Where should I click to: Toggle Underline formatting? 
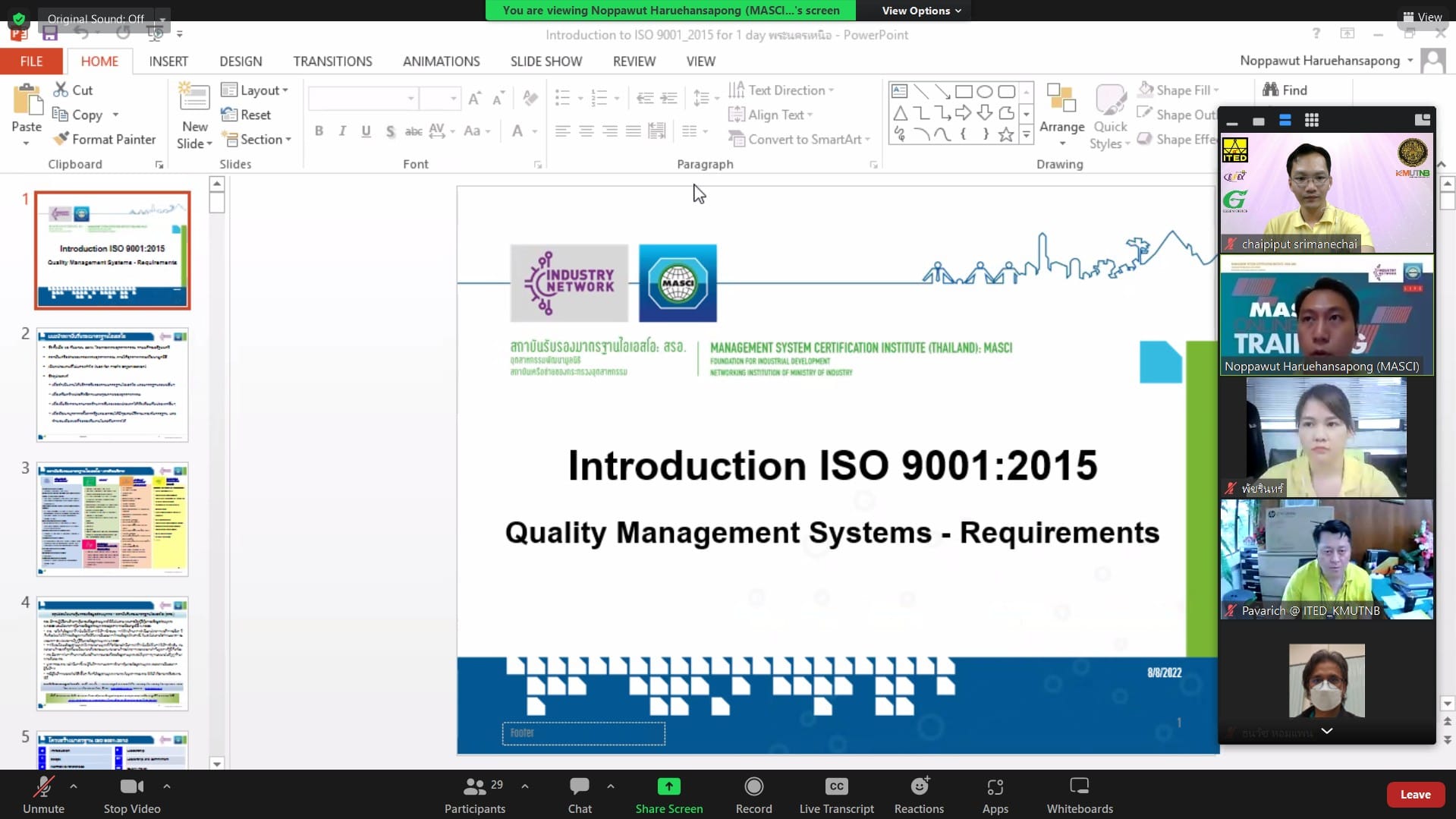pyautogui.click(x=366, y=131)
